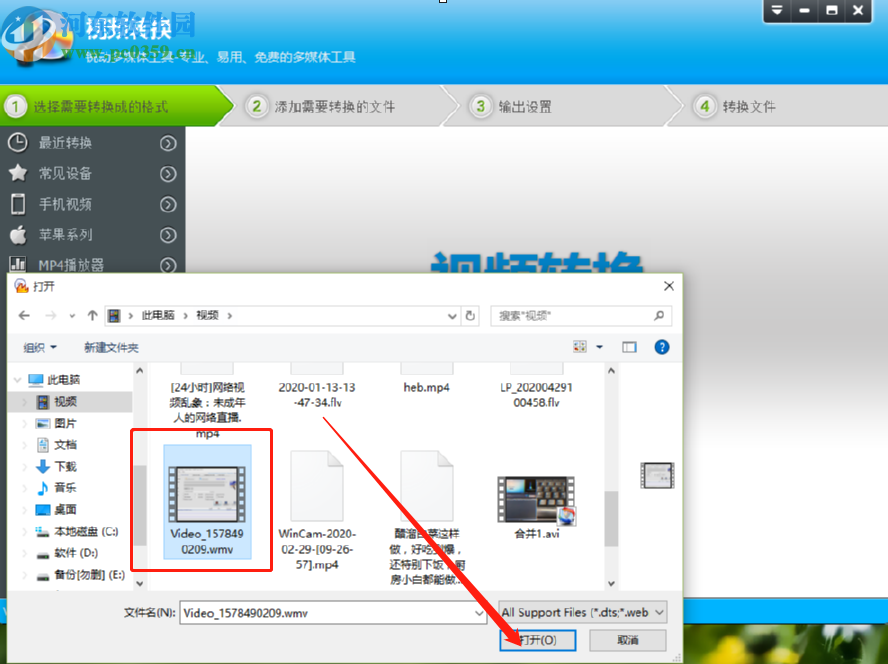Viewport: 888px width, 664px height.
Task: Open the filename dropdown arrow
Action: point(479,613)
